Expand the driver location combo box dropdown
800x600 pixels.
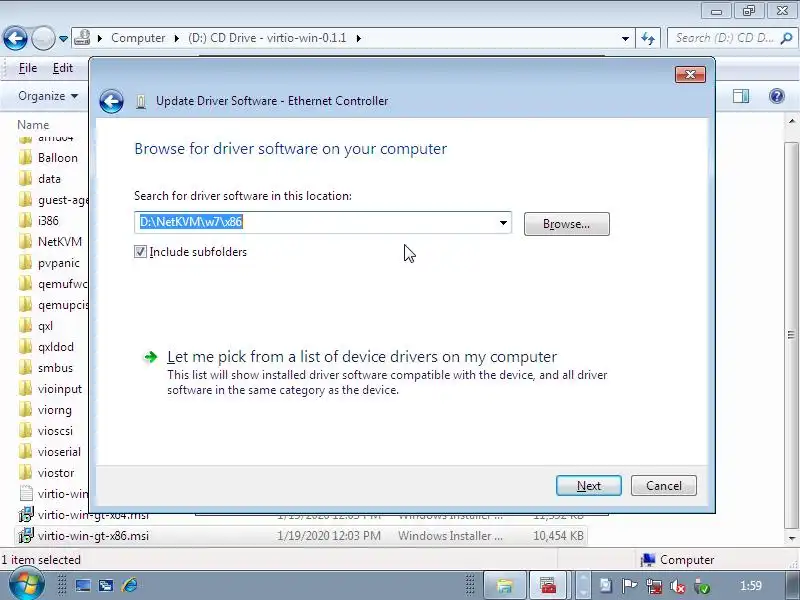(503, 222)
